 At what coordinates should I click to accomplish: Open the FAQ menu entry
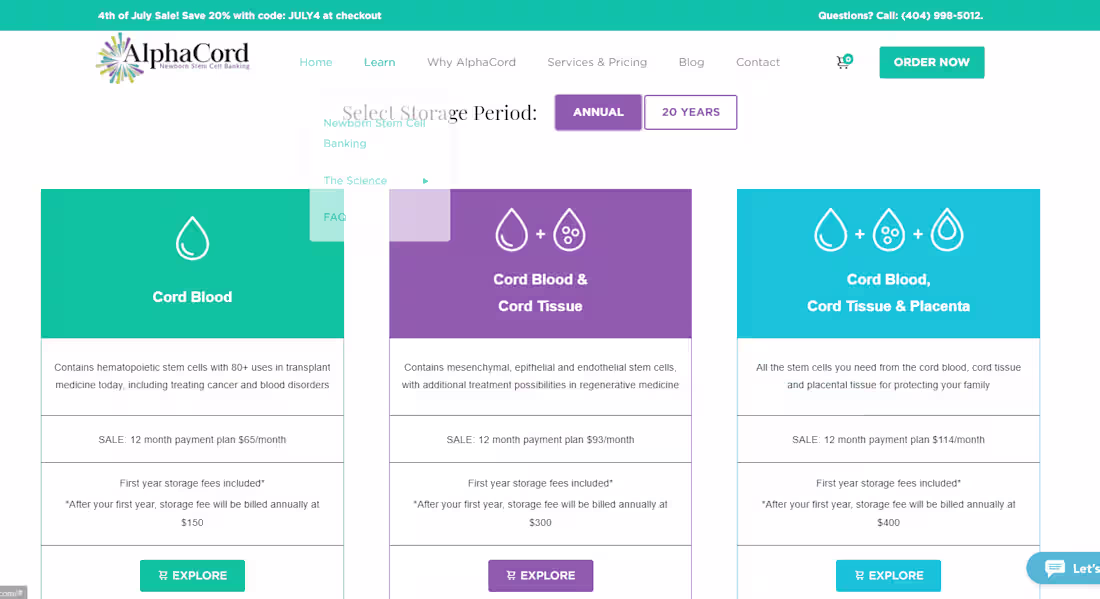tap(334, 216)
